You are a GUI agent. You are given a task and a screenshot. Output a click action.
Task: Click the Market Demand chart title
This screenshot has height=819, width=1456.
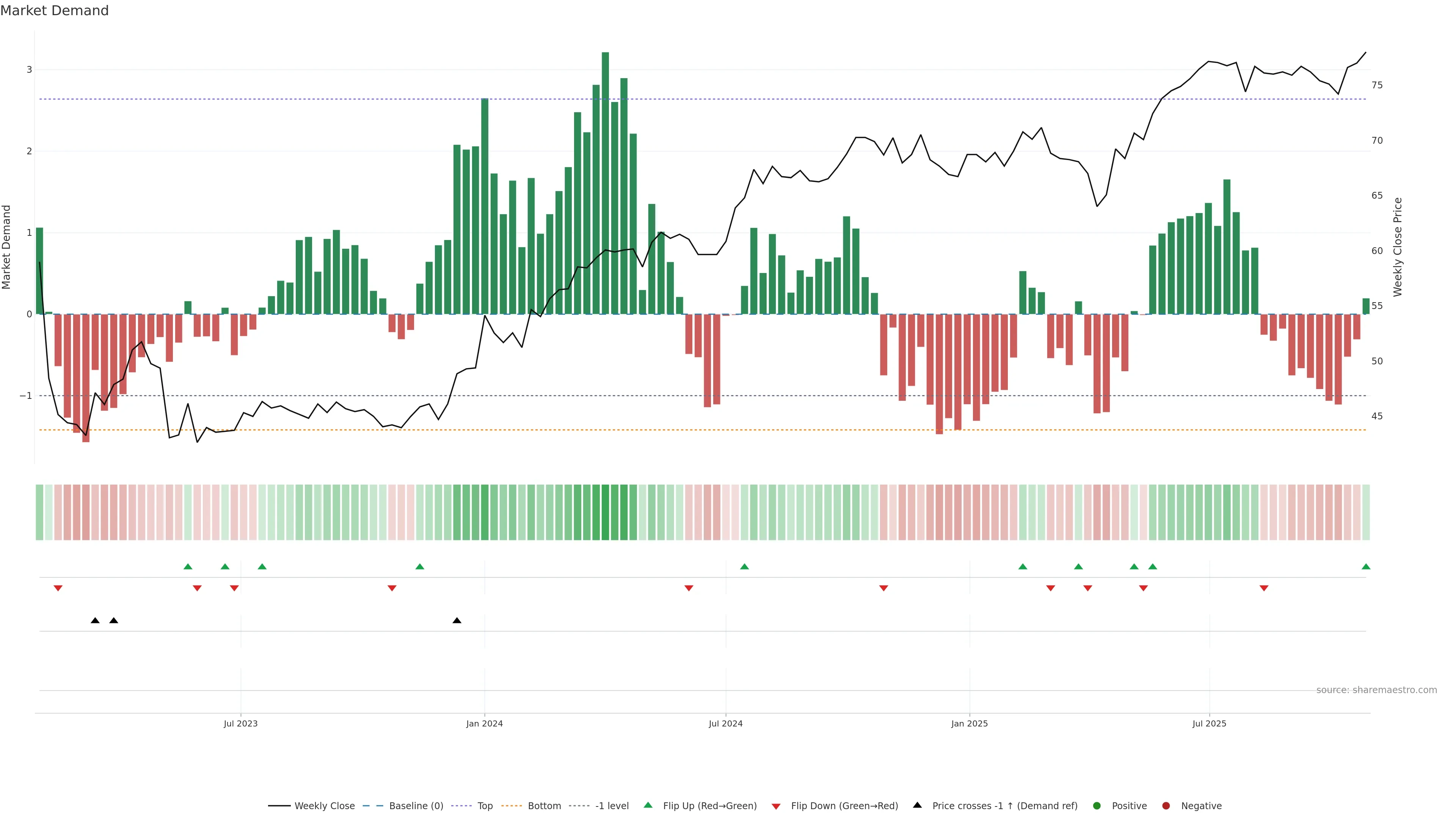click(x=54, y=11)
